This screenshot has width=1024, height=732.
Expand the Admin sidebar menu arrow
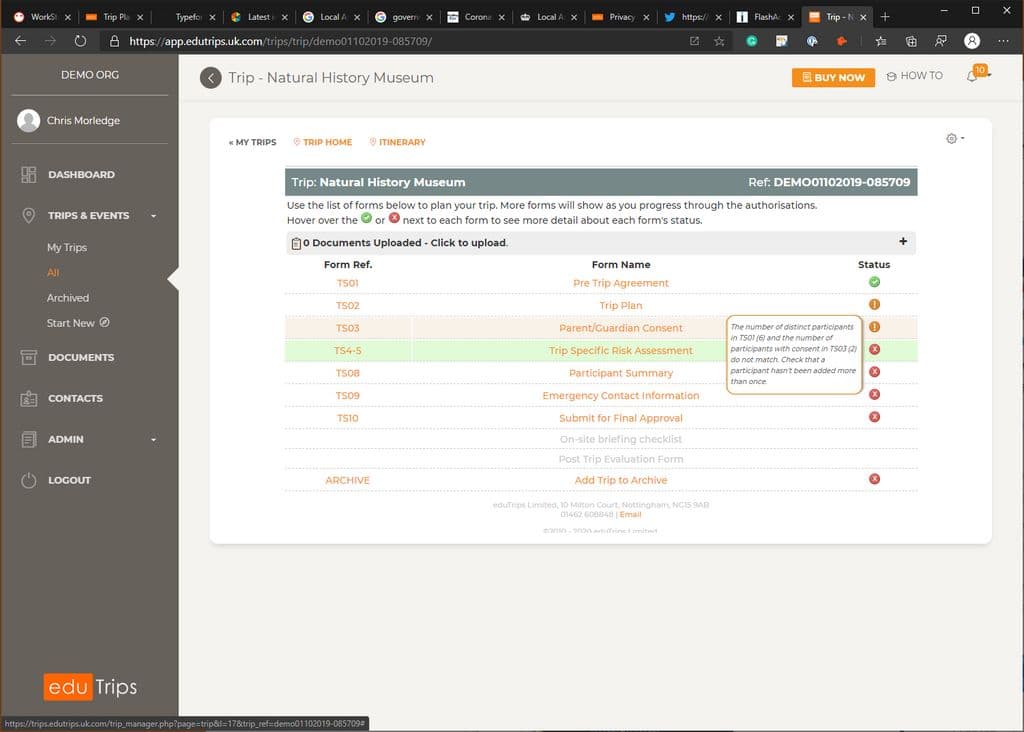point(153,440)
